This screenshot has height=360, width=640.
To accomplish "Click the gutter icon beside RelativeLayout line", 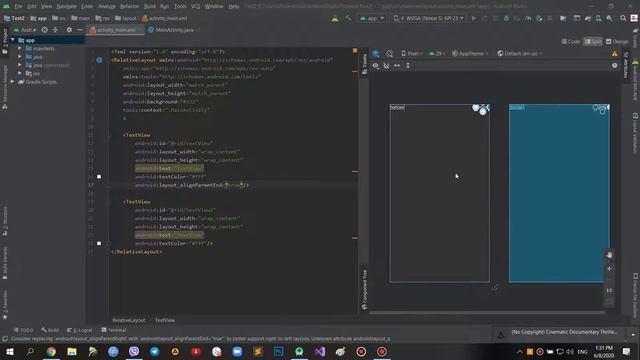I will tap(99, 60).
